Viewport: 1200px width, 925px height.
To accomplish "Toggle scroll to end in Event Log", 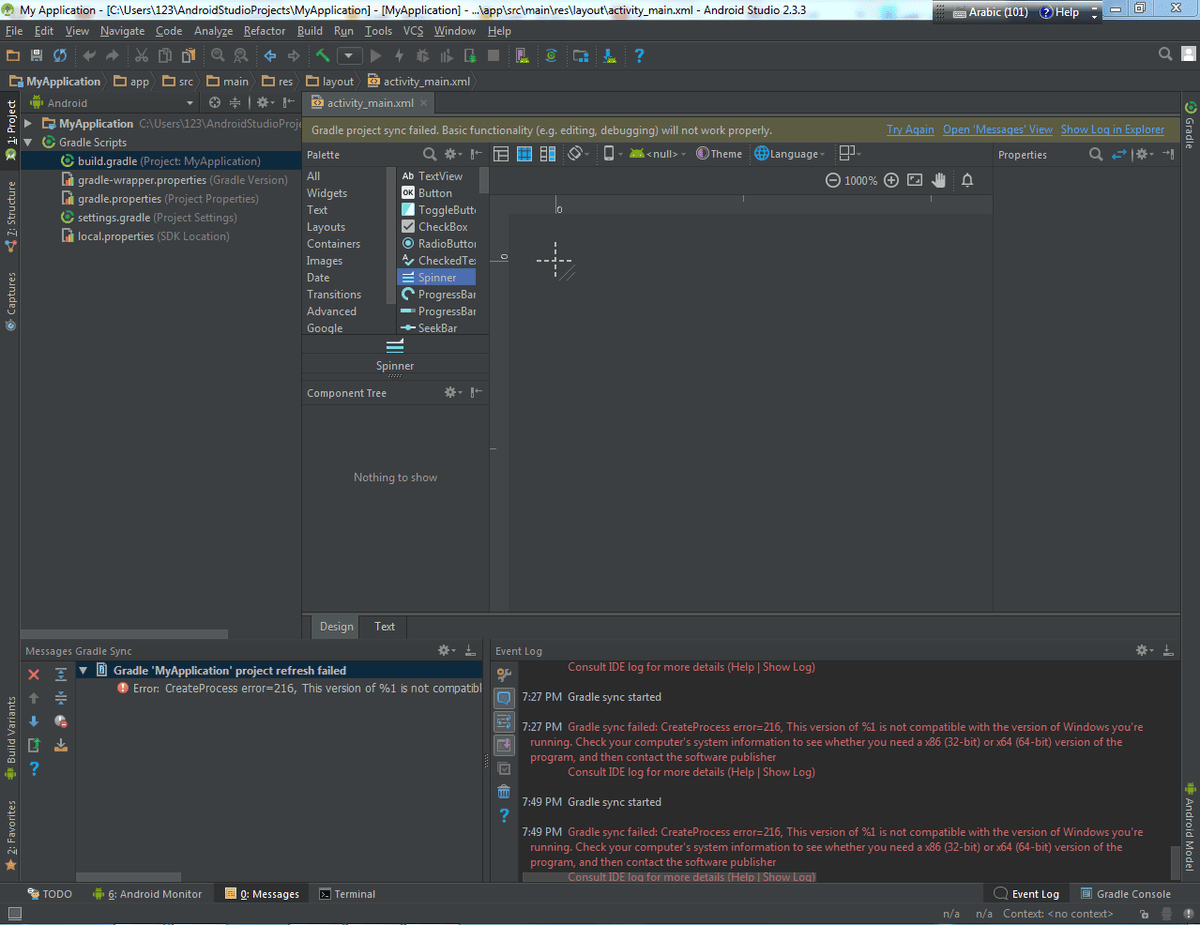I will click(x=504, y=745).
